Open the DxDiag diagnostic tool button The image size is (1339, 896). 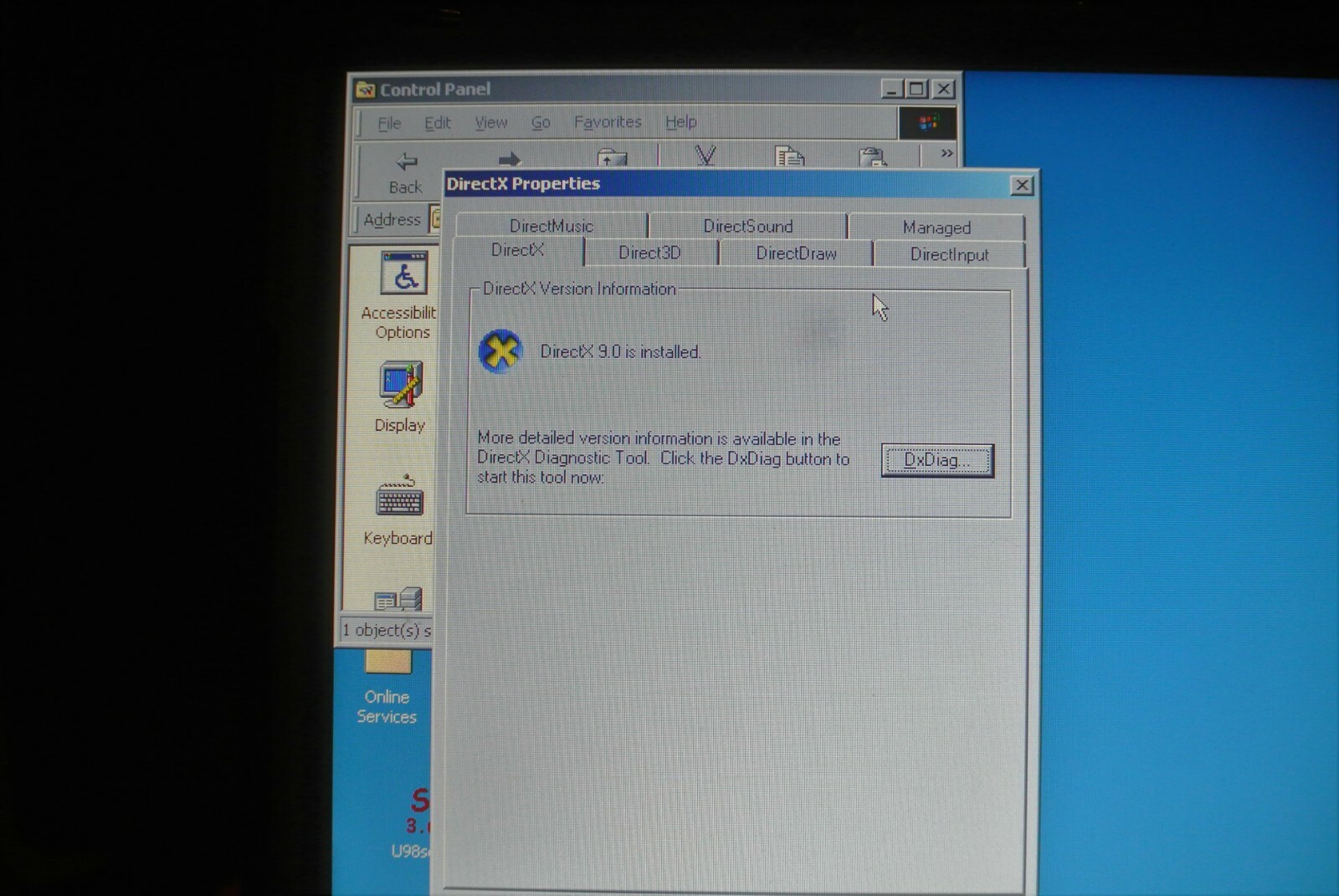point(937,460)
